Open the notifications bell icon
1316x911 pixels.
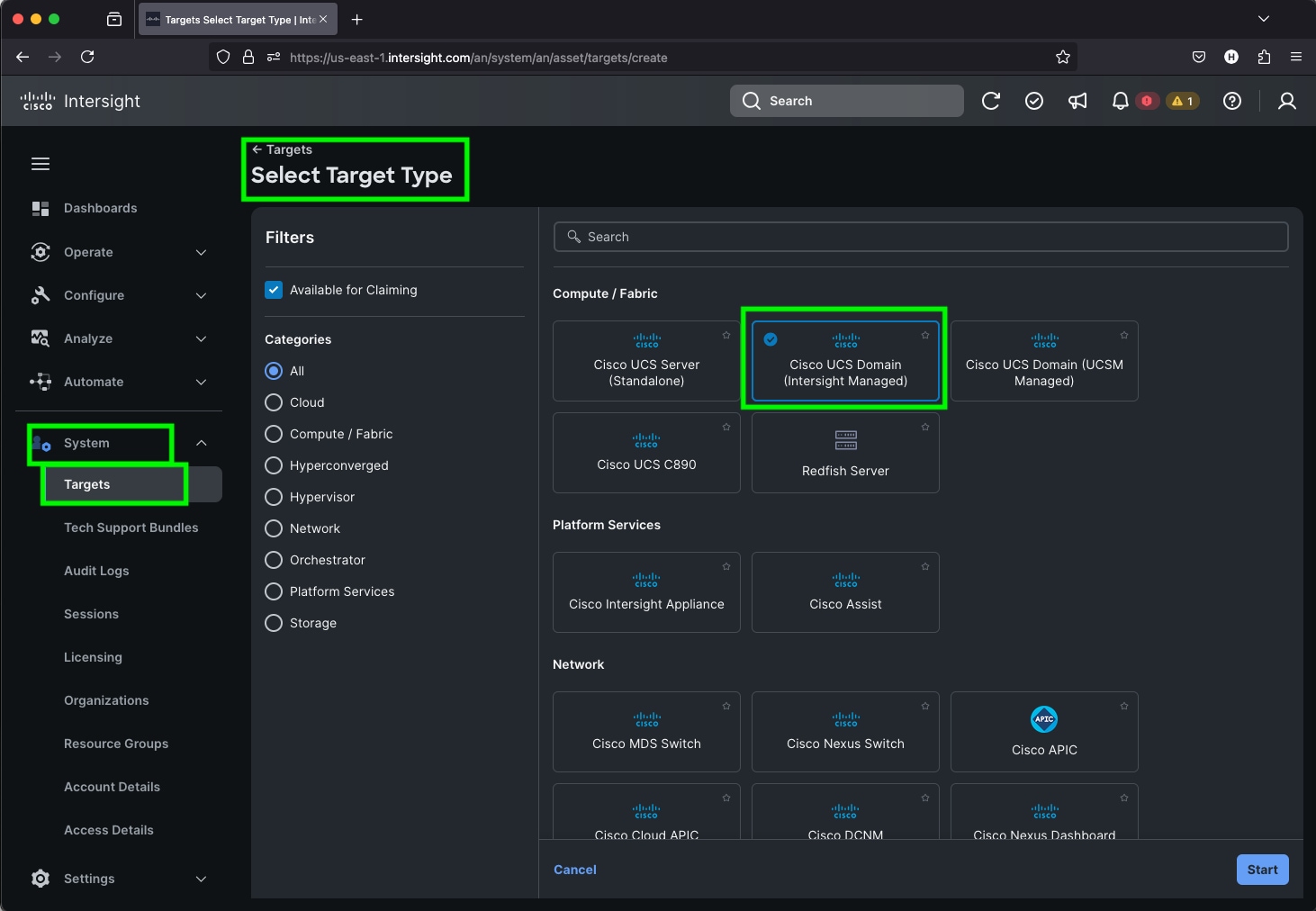1120,101
